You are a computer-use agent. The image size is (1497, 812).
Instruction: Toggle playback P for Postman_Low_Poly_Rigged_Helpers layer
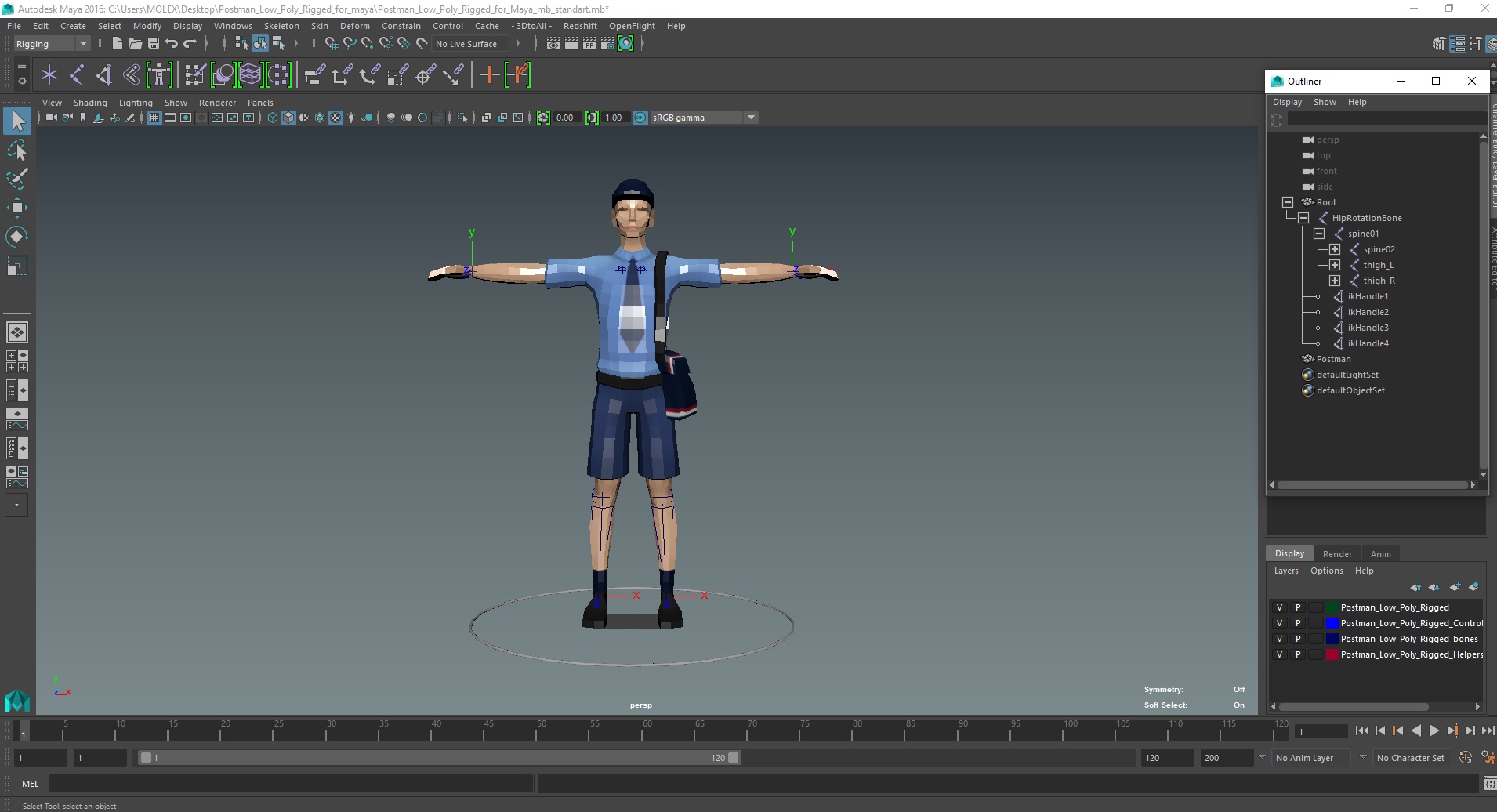tap(1298, 654)
